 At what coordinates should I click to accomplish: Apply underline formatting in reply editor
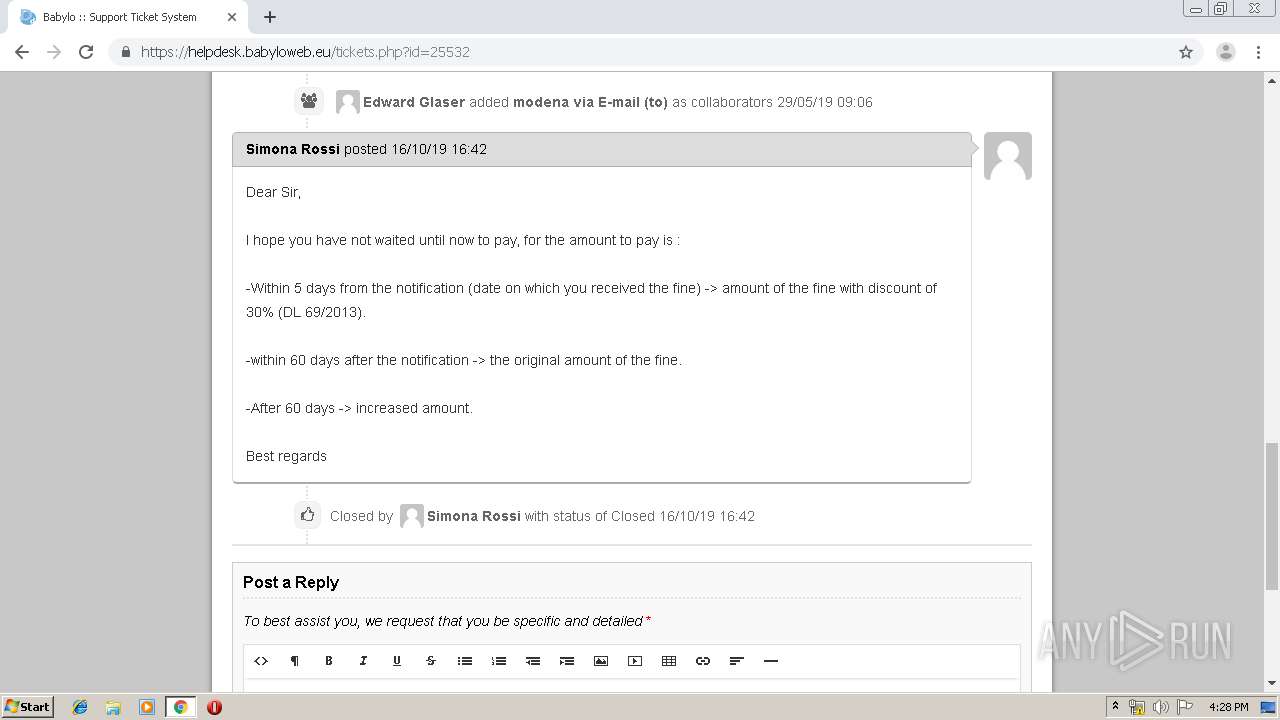click(397, 661)
